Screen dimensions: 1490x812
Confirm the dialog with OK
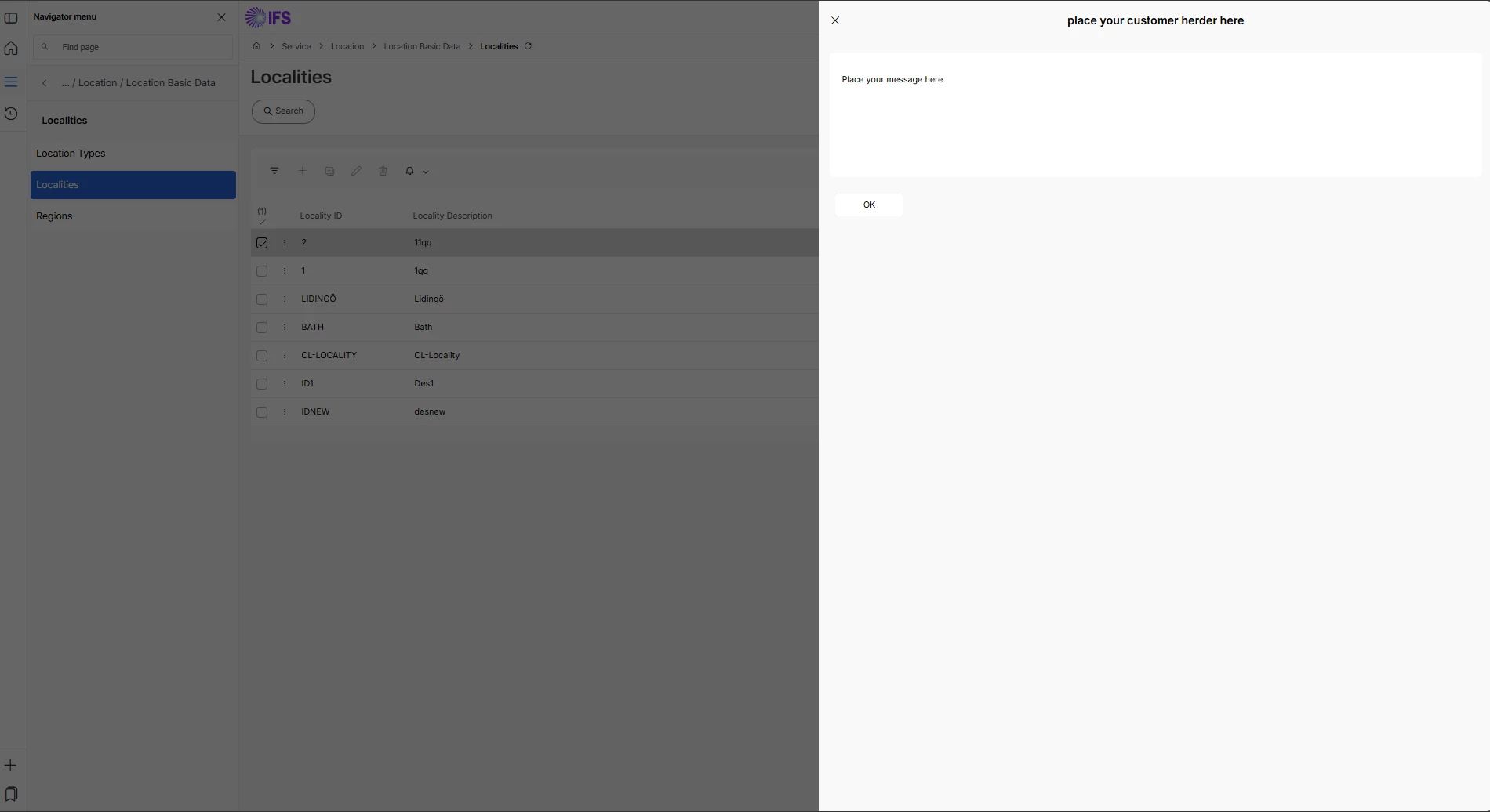pyautogui.click(x=869, y=205)
